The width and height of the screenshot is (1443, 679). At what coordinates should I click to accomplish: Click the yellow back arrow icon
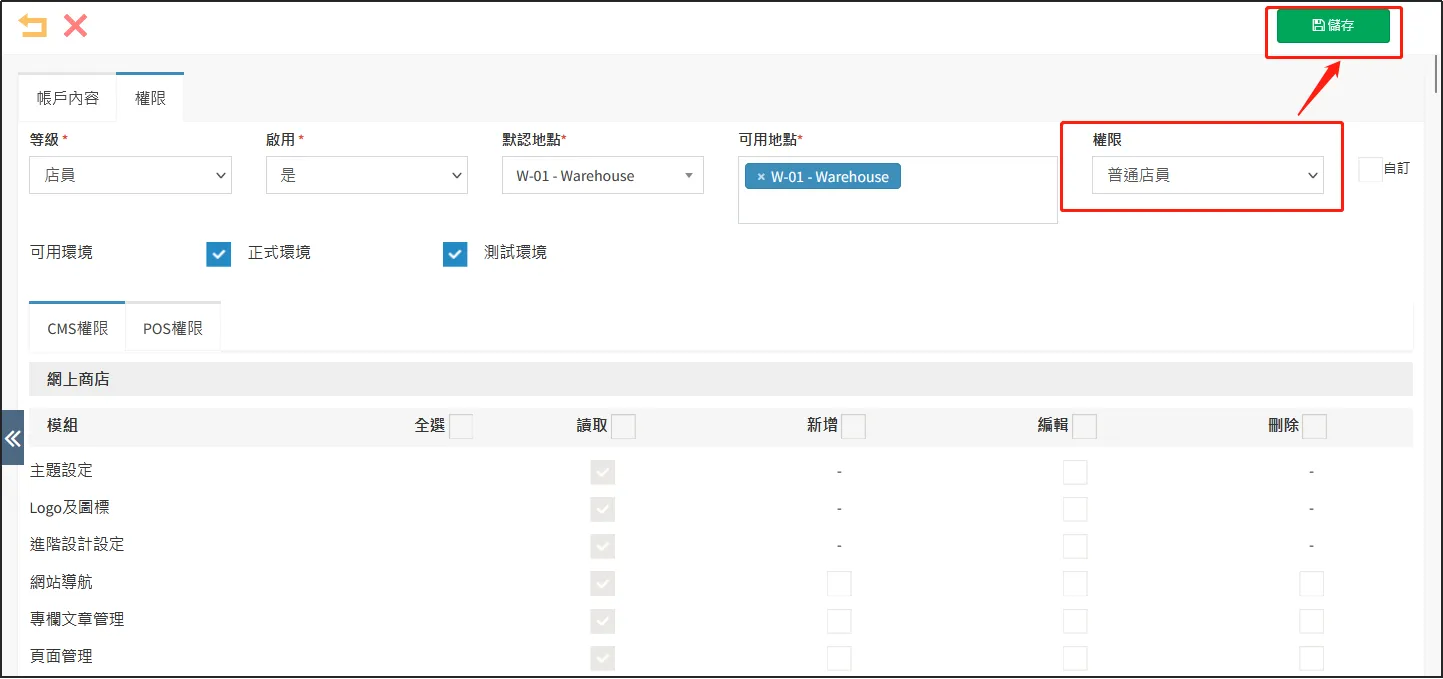(x=31, y=27)
